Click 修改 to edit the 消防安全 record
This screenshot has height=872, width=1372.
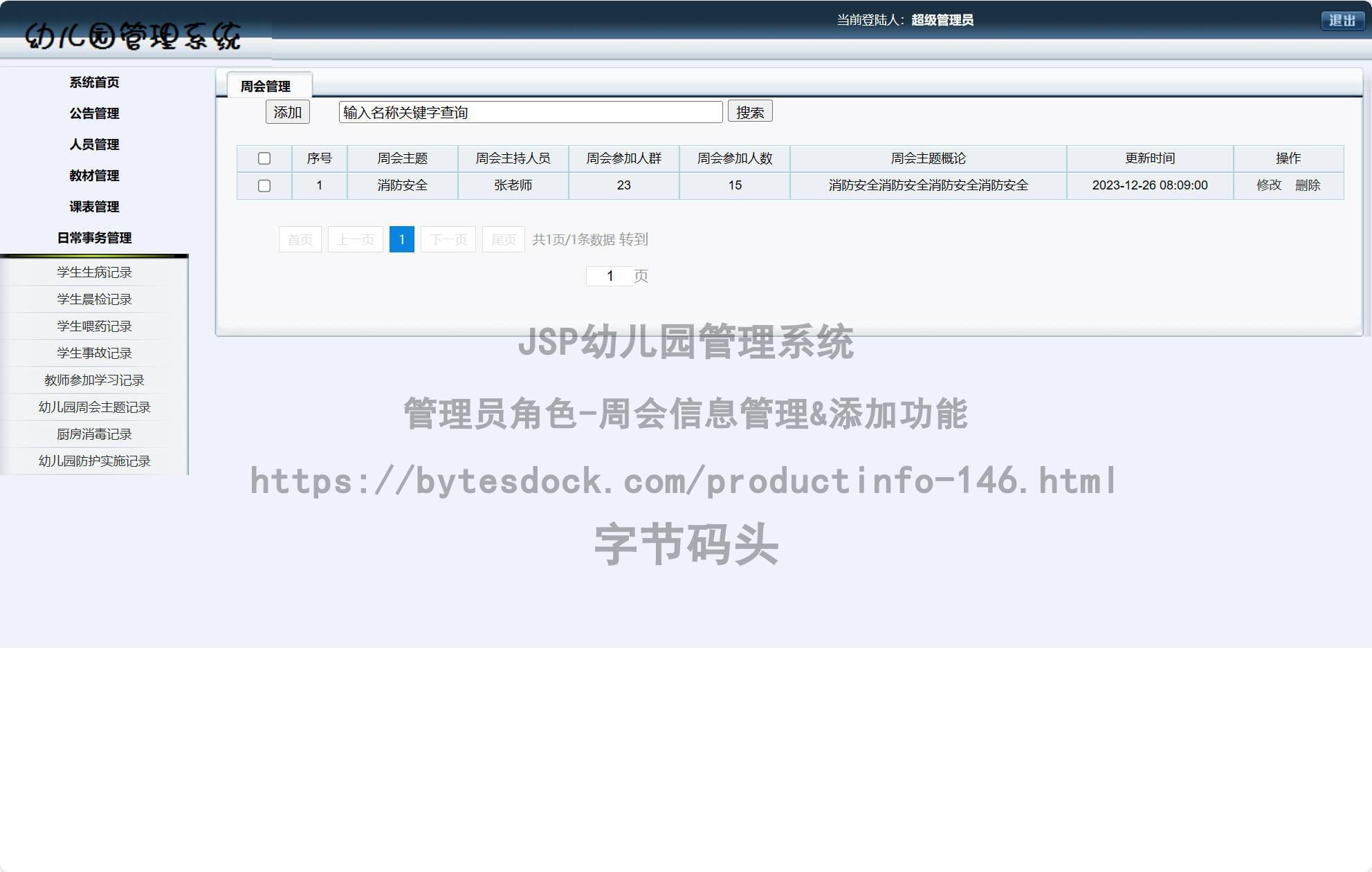(1269, 185)
